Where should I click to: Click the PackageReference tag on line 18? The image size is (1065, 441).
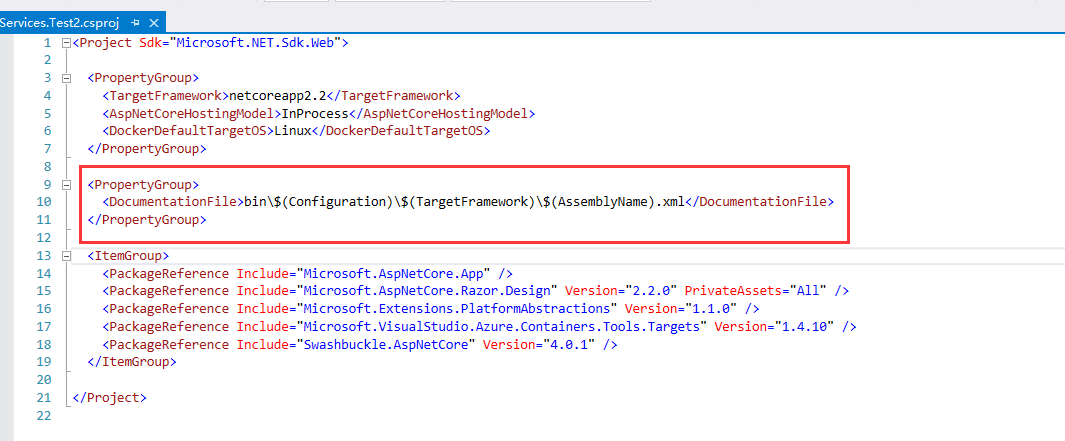[169, 345]
